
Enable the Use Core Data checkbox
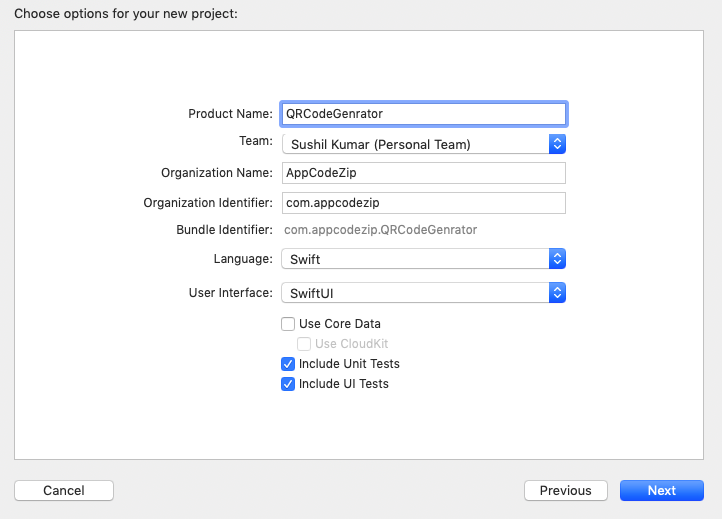click(288, 324)
